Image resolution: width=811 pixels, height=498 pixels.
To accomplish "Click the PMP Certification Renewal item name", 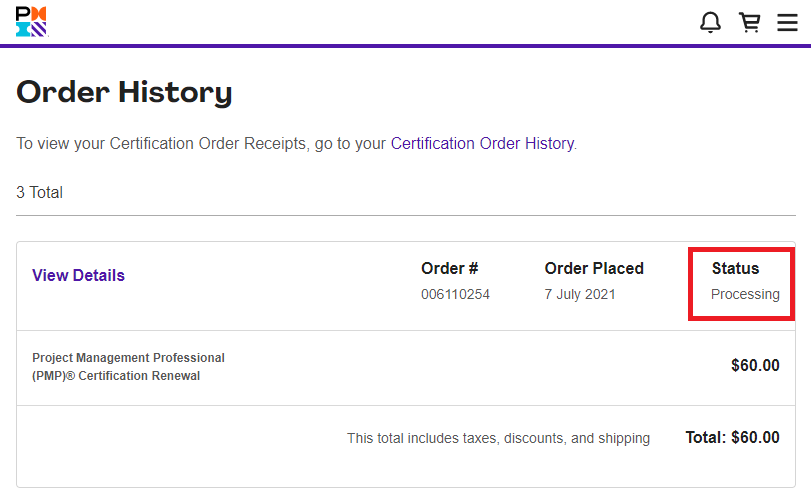I will pos(128,367).
